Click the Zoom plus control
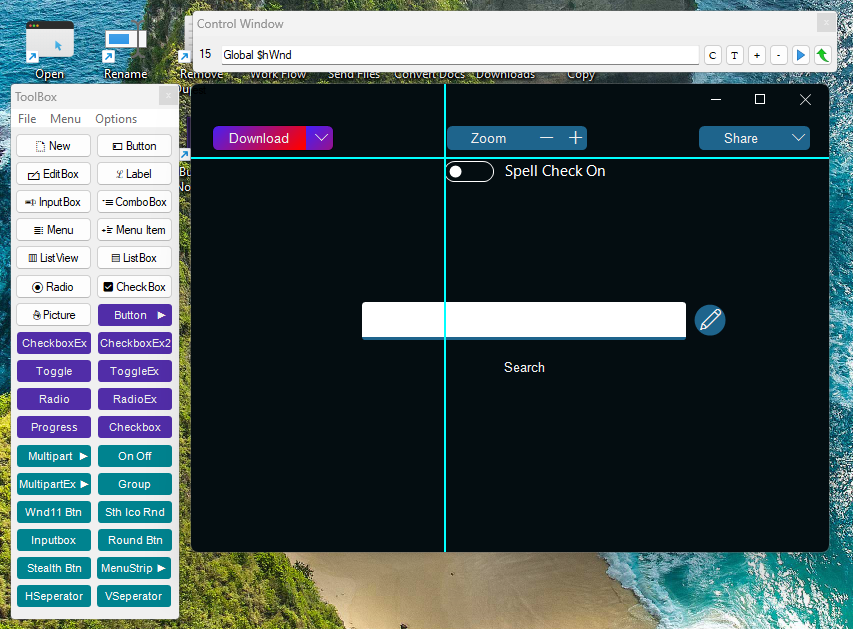The image size is (853, 629). tap(575, 138)
